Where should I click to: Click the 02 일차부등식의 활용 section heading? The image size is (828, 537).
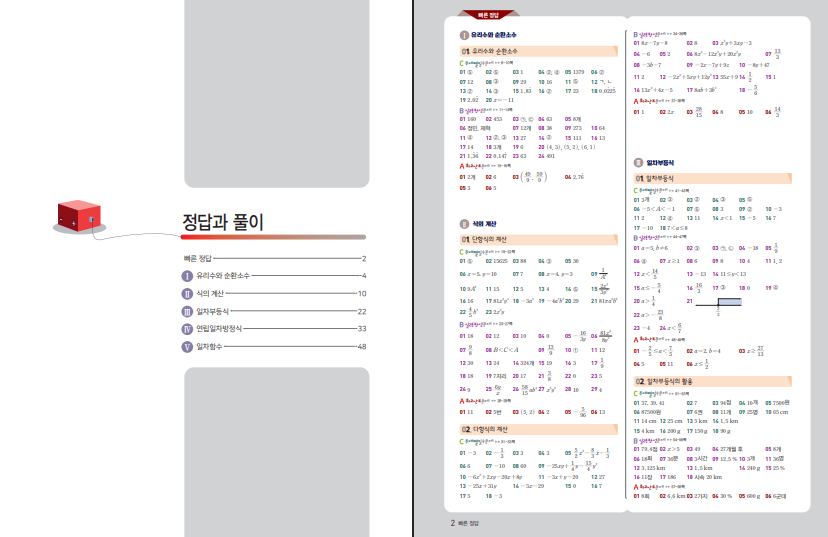pos(677,382)
